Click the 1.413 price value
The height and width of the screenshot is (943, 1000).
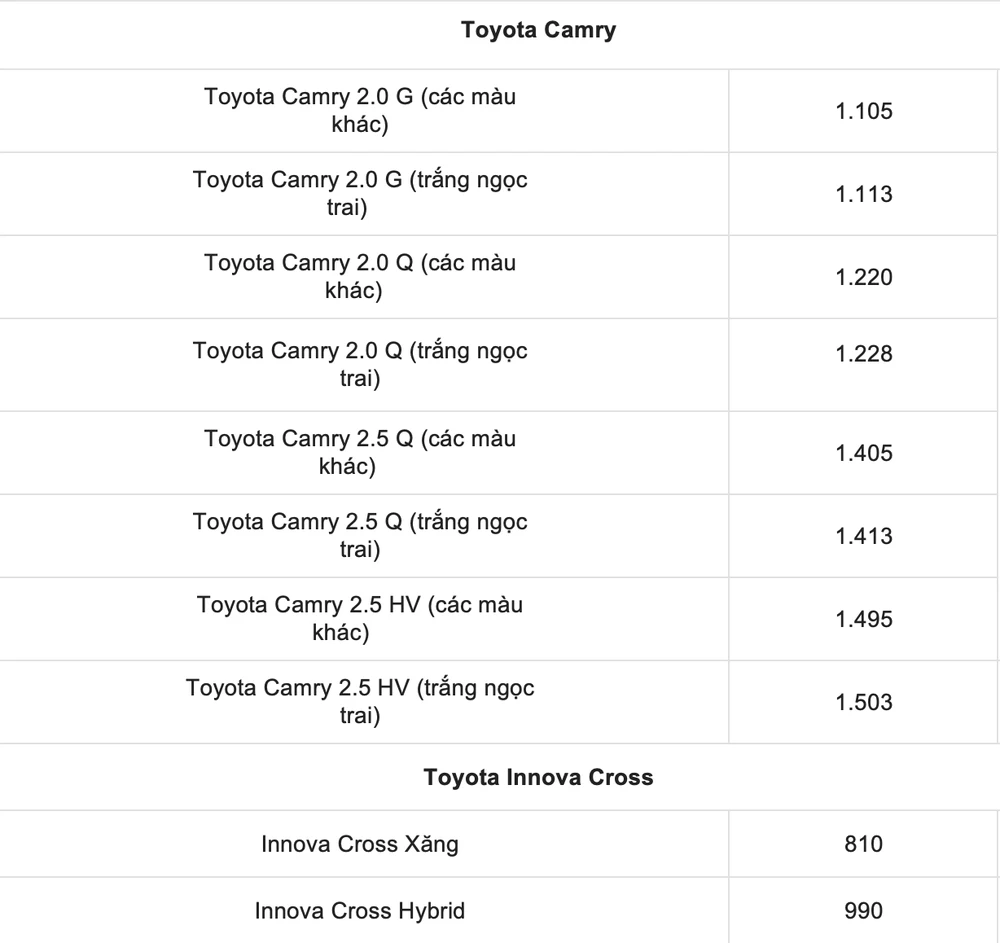pos(864,536)
